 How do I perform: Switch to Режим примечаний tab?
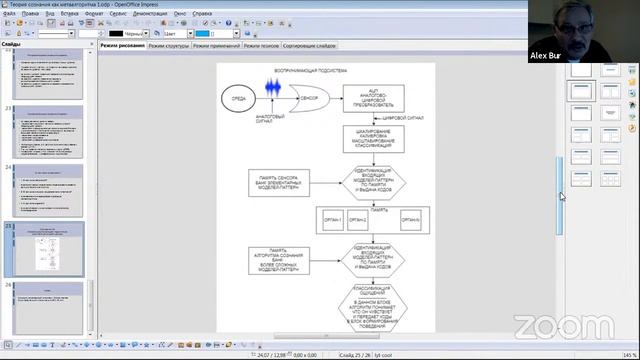(216, 46)
